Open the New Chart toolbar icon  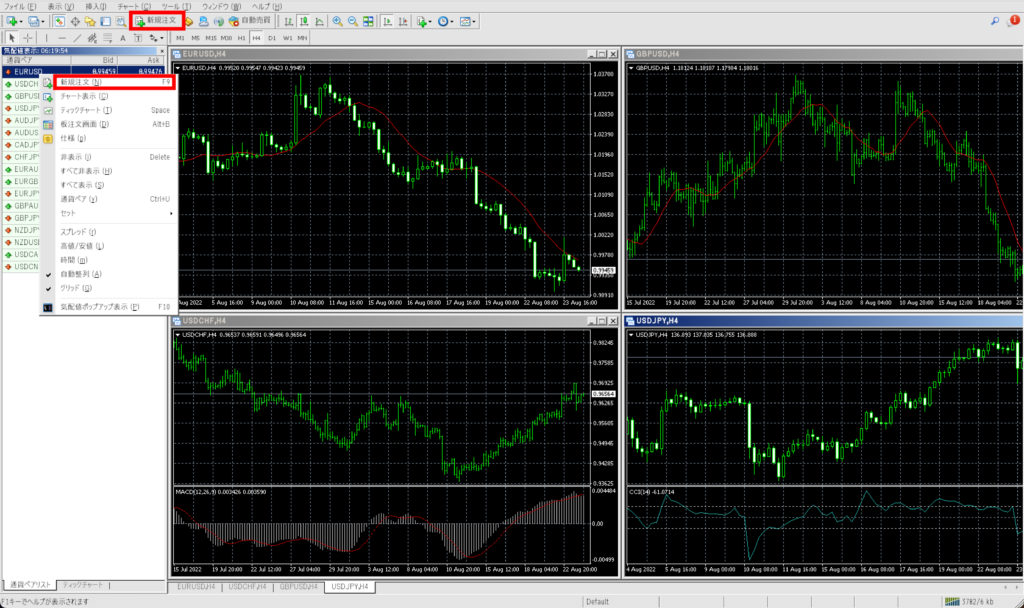[x=11, y=22]
